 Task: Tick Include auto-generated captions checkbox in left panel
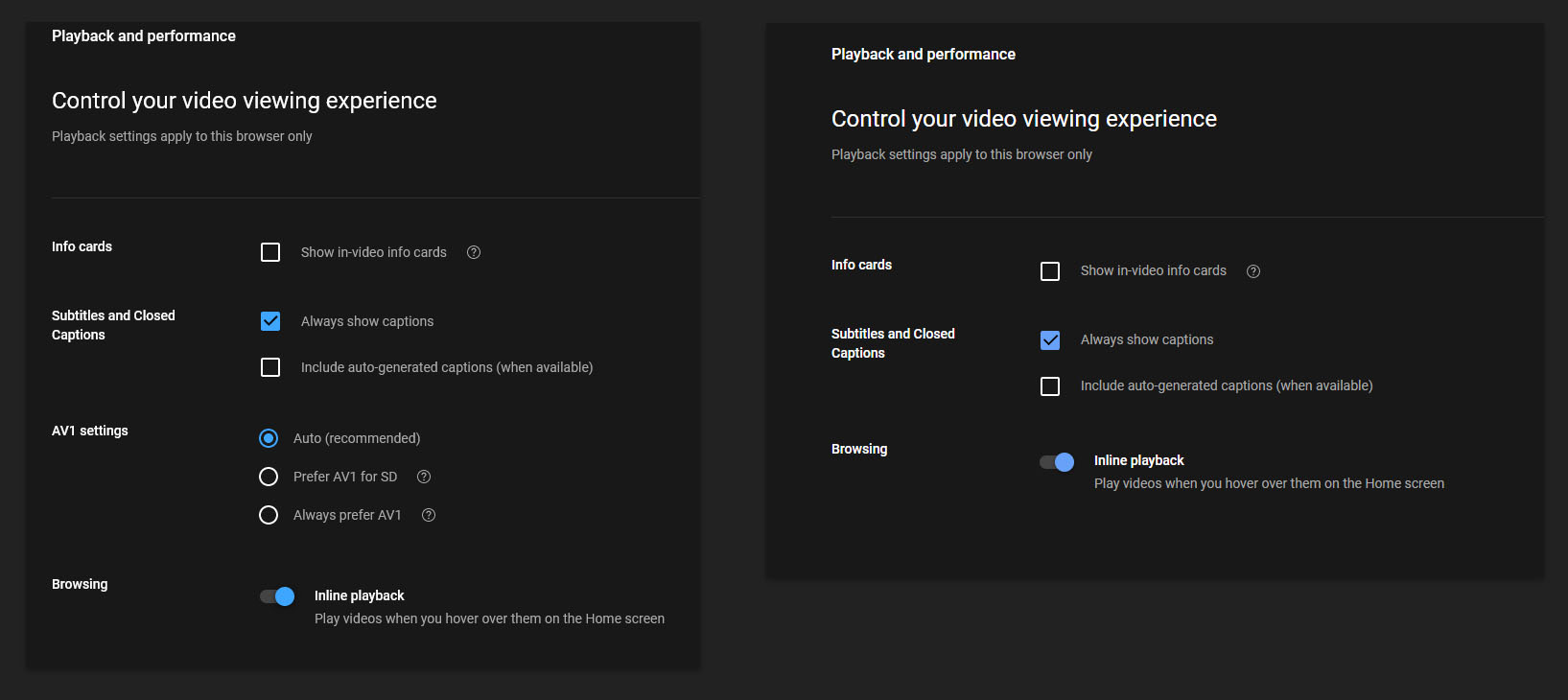(x=270, y=367)
